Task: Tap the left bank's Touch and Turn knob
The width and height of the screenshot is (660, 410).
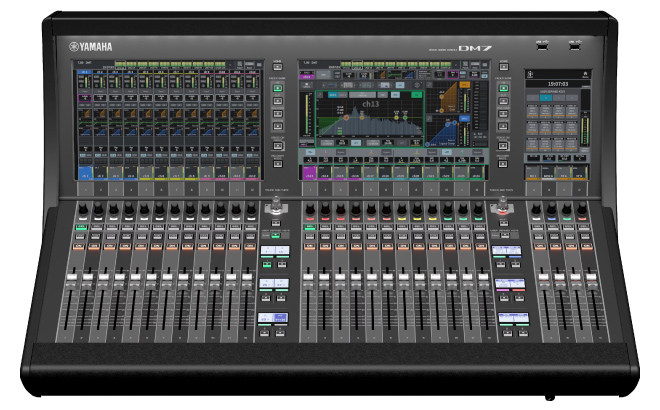Action: coord(276,206)
